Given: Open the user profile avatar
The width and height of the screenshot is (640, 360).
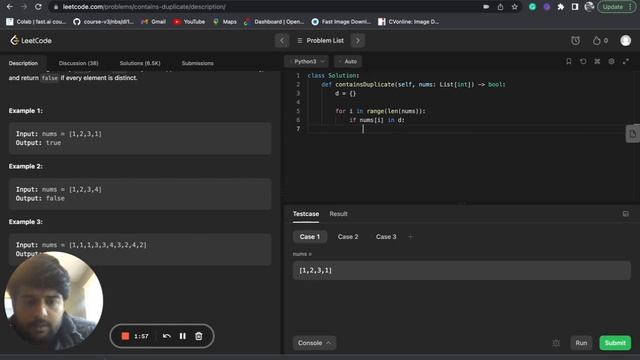Looking at the screenshot, I should tap(625, 40).
